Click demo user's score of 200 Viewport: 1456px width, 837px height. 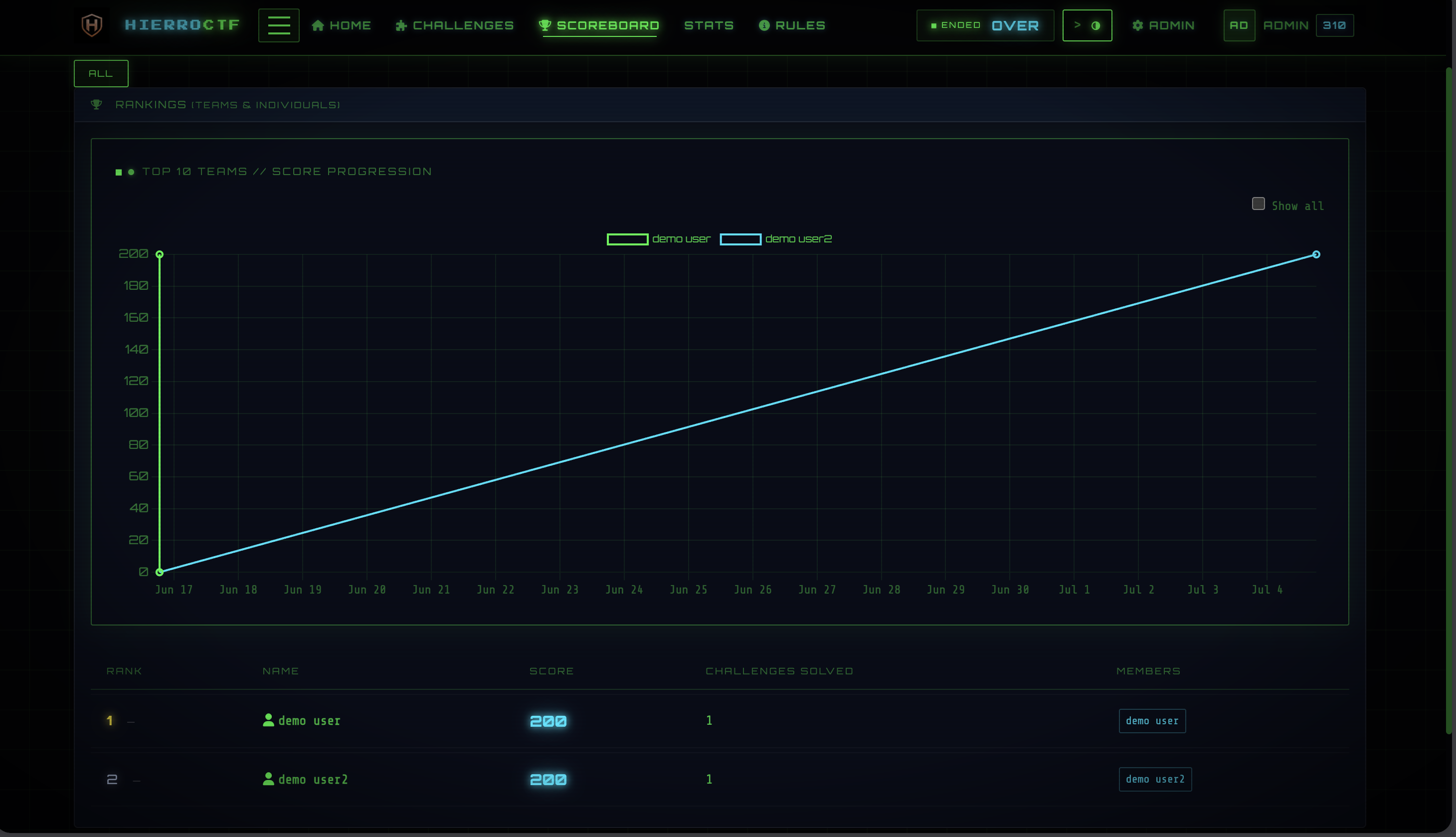[548, 721]
